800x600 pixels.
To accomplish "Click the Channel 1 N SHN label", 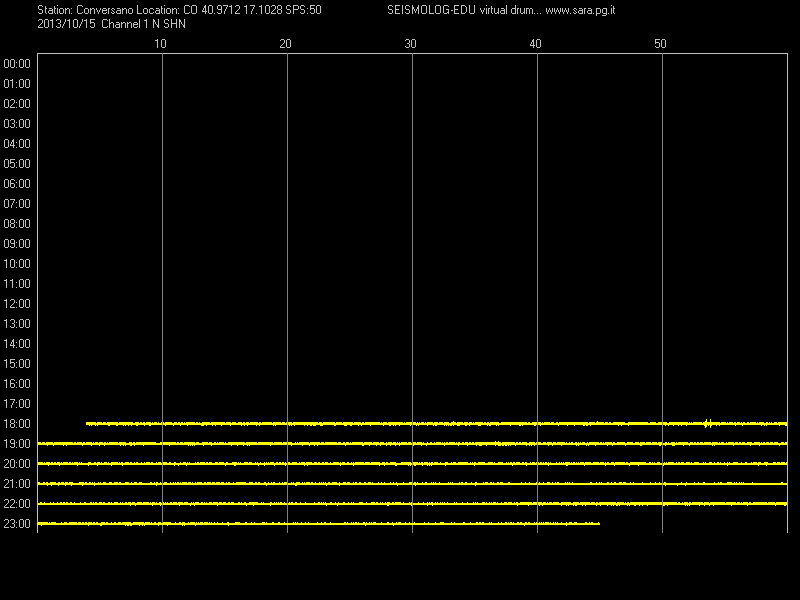I will pos(143,24).
